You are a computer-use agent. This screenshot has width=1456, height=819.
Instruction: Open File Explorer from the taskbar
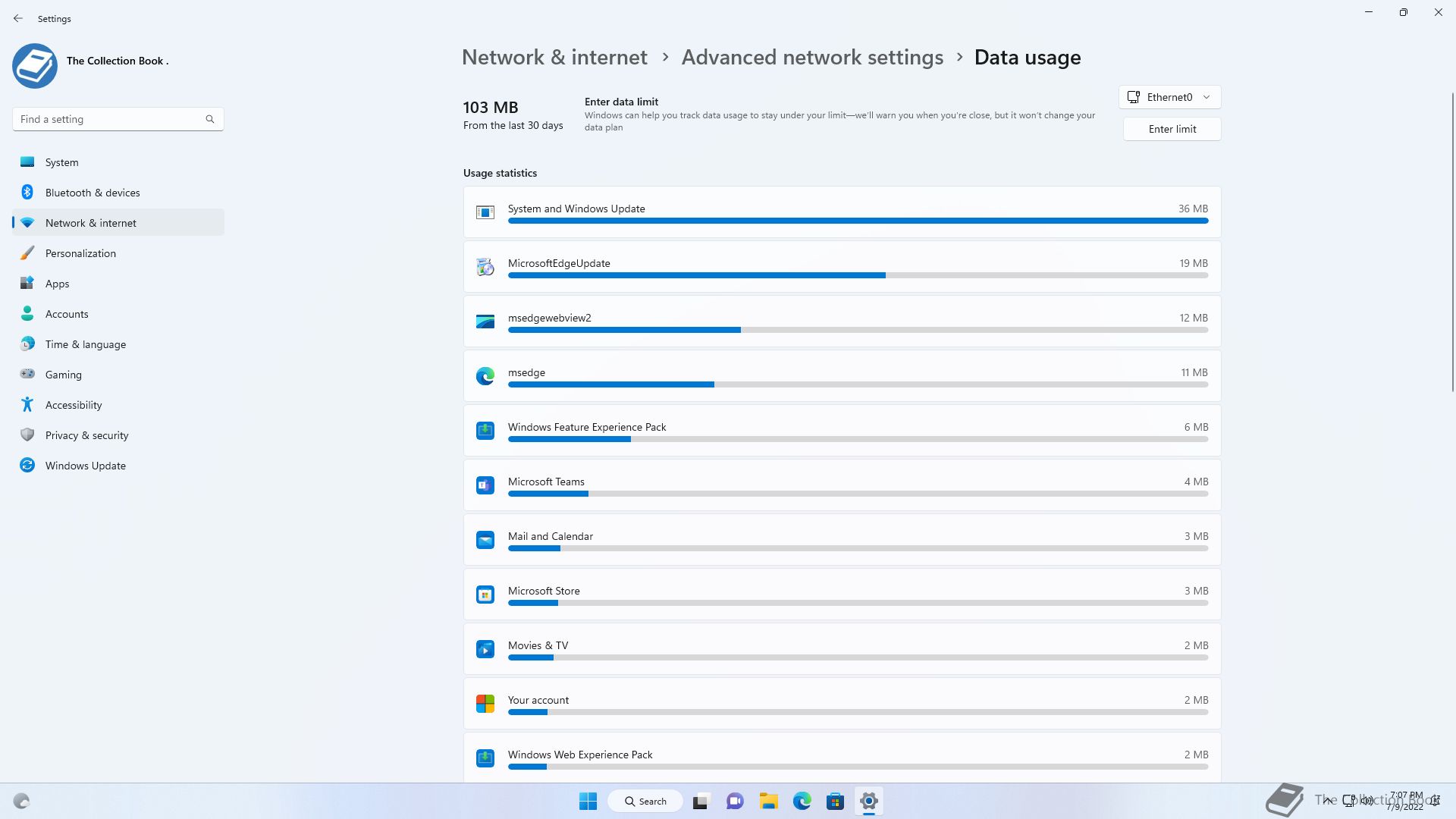tap(768, 801)
